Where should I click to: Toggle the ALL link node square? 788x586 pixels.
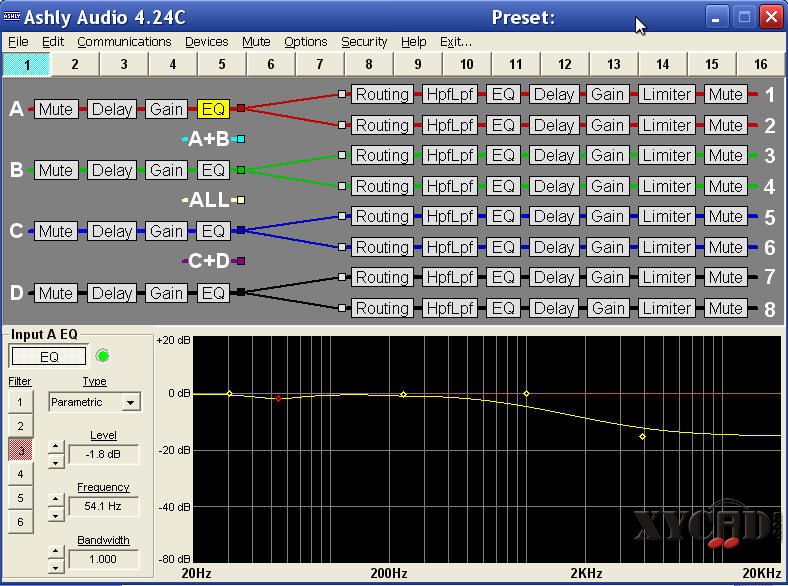point(241,200)
